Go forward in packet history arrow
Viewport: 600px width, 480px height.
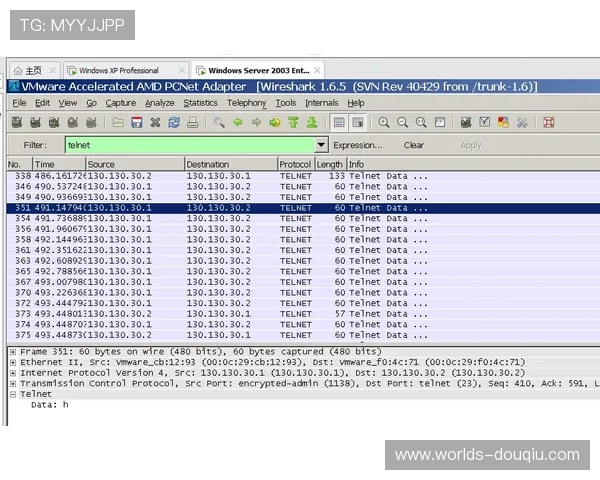(256, 122)
